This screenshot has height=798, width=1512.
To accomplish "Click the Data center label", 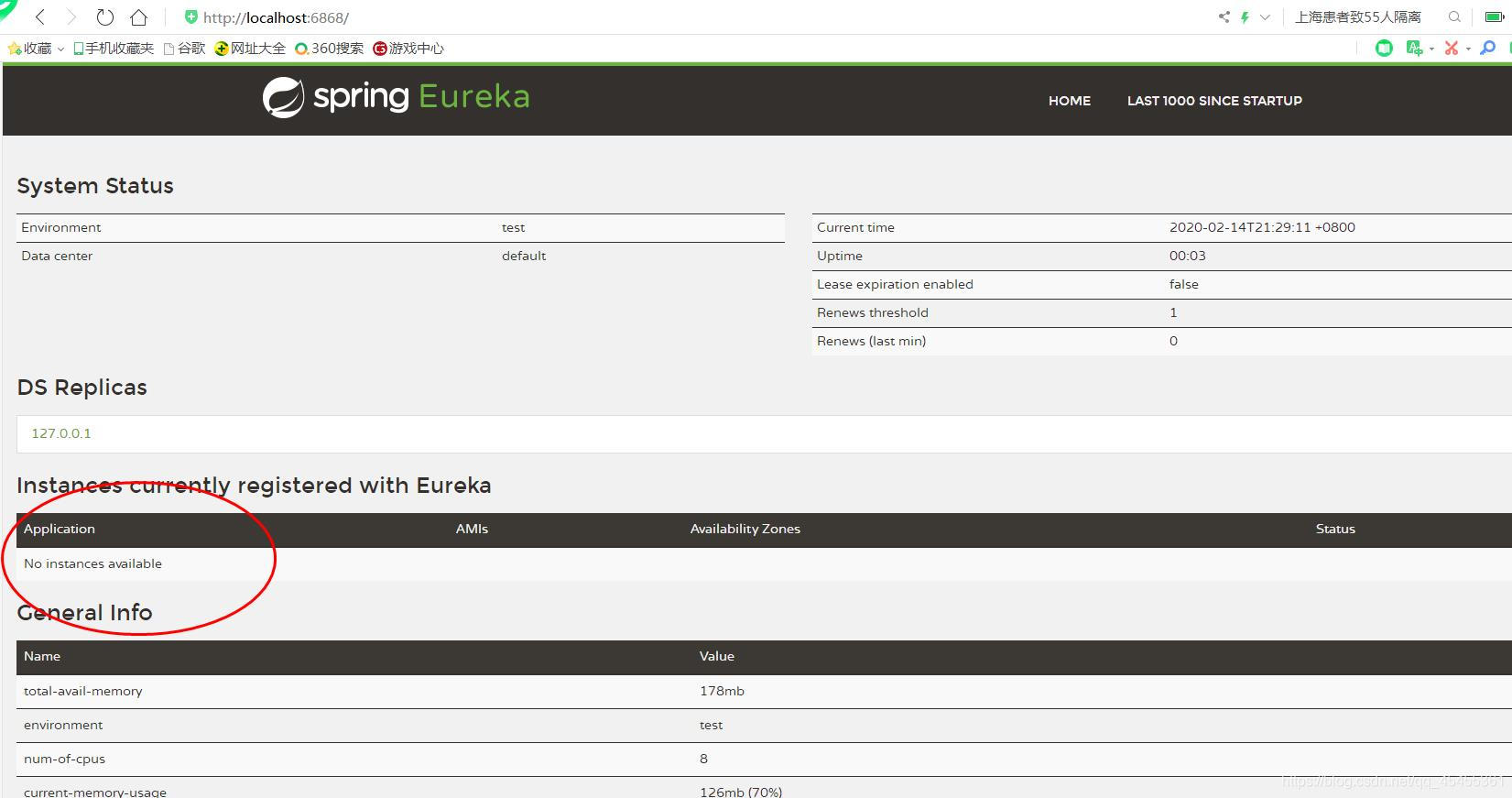I will tap(57, 256).
